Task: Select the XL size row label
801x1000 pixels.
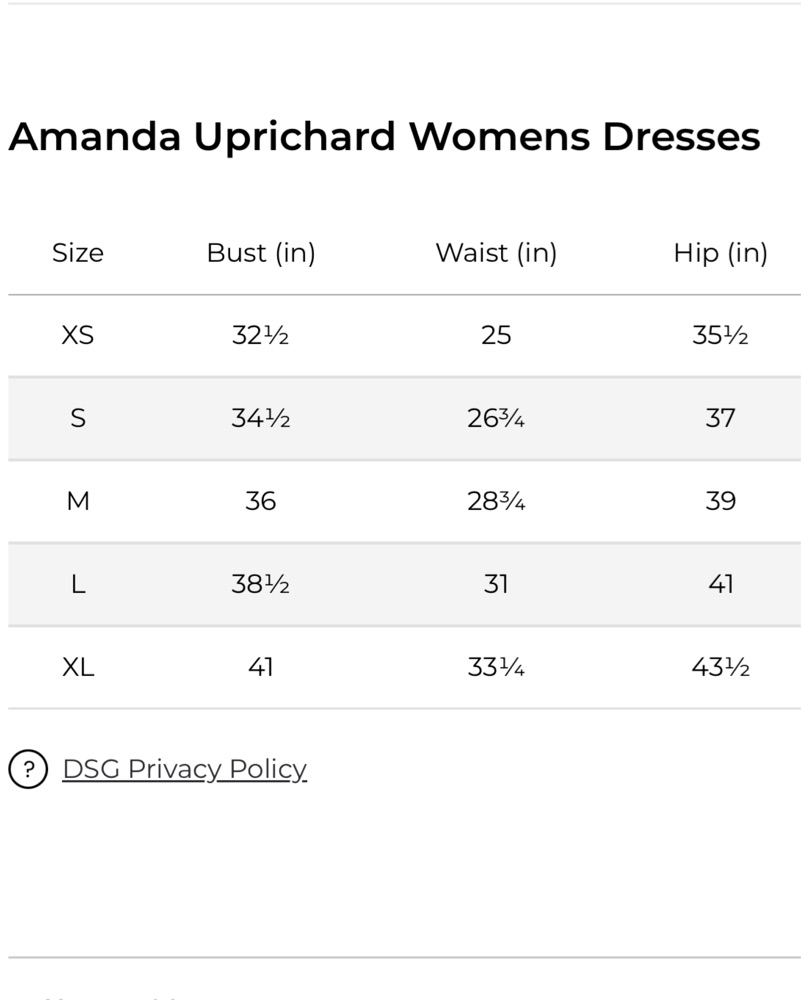Action: (78, 667)
